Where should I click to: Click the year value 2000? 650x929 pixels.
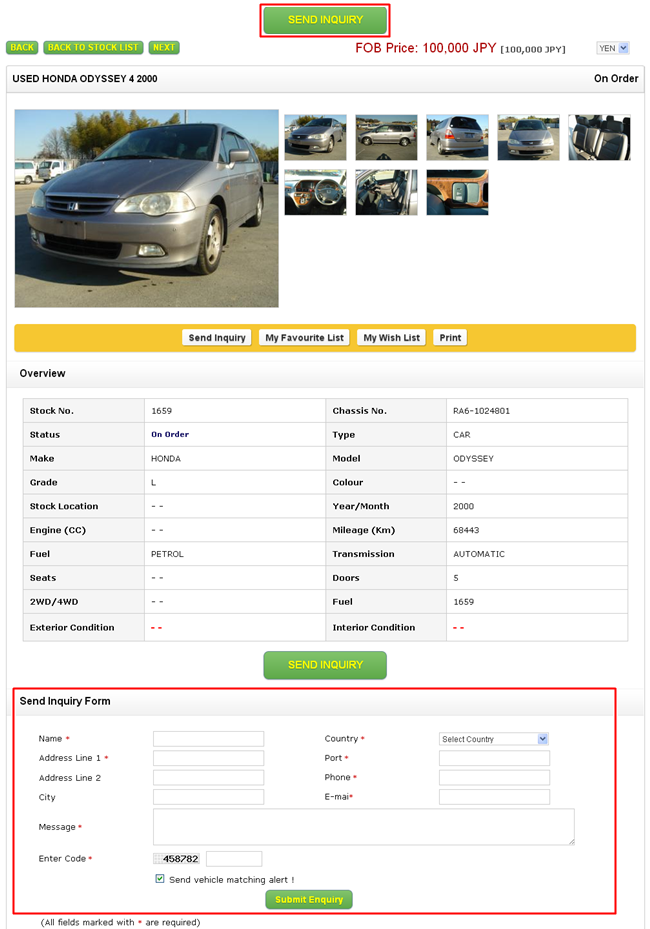463,506
